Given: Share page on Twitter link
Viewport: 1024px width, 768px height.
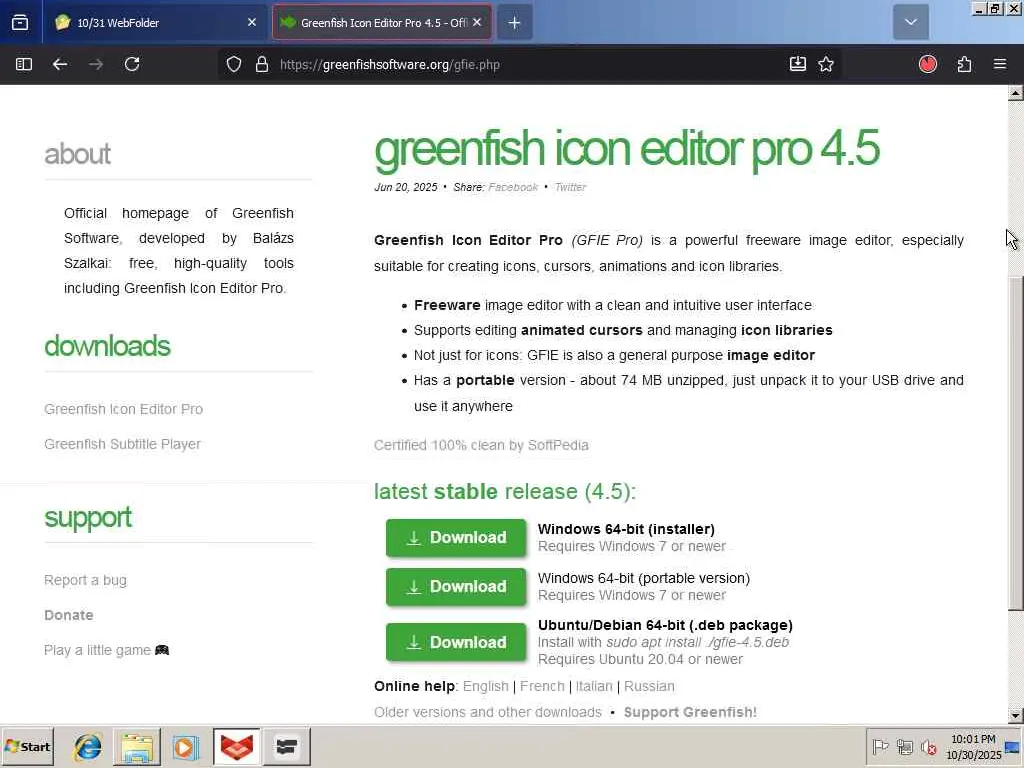Looking at the screenshot, I should pyautogui.click(x=570, y=187).
